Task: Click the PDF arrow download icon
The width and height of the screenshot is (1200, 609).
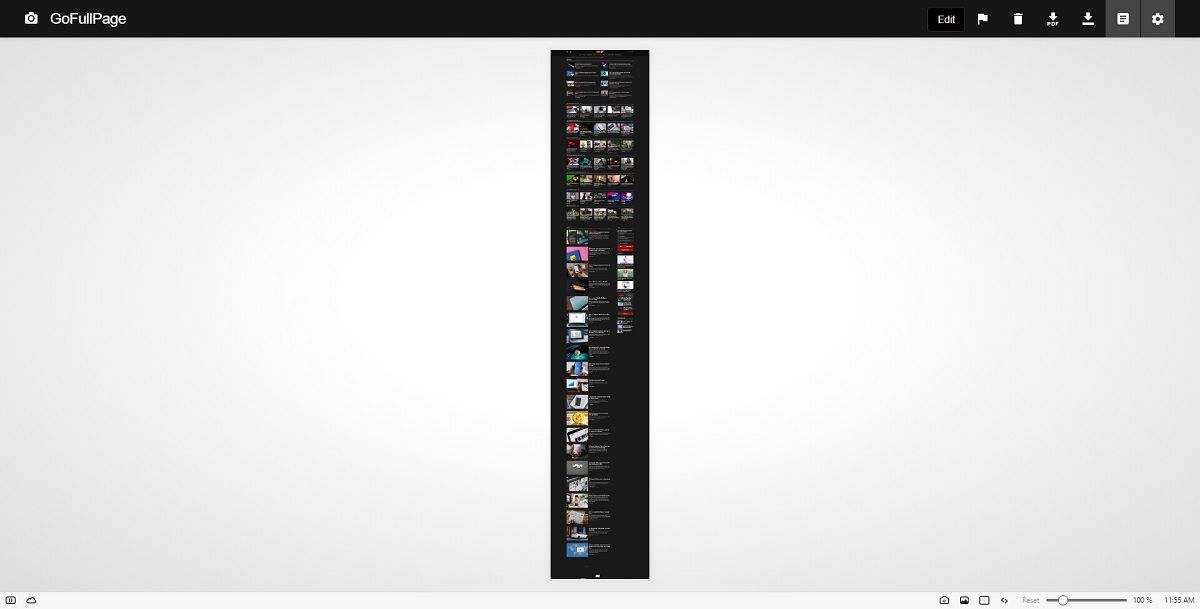Action: [1053, 19]
